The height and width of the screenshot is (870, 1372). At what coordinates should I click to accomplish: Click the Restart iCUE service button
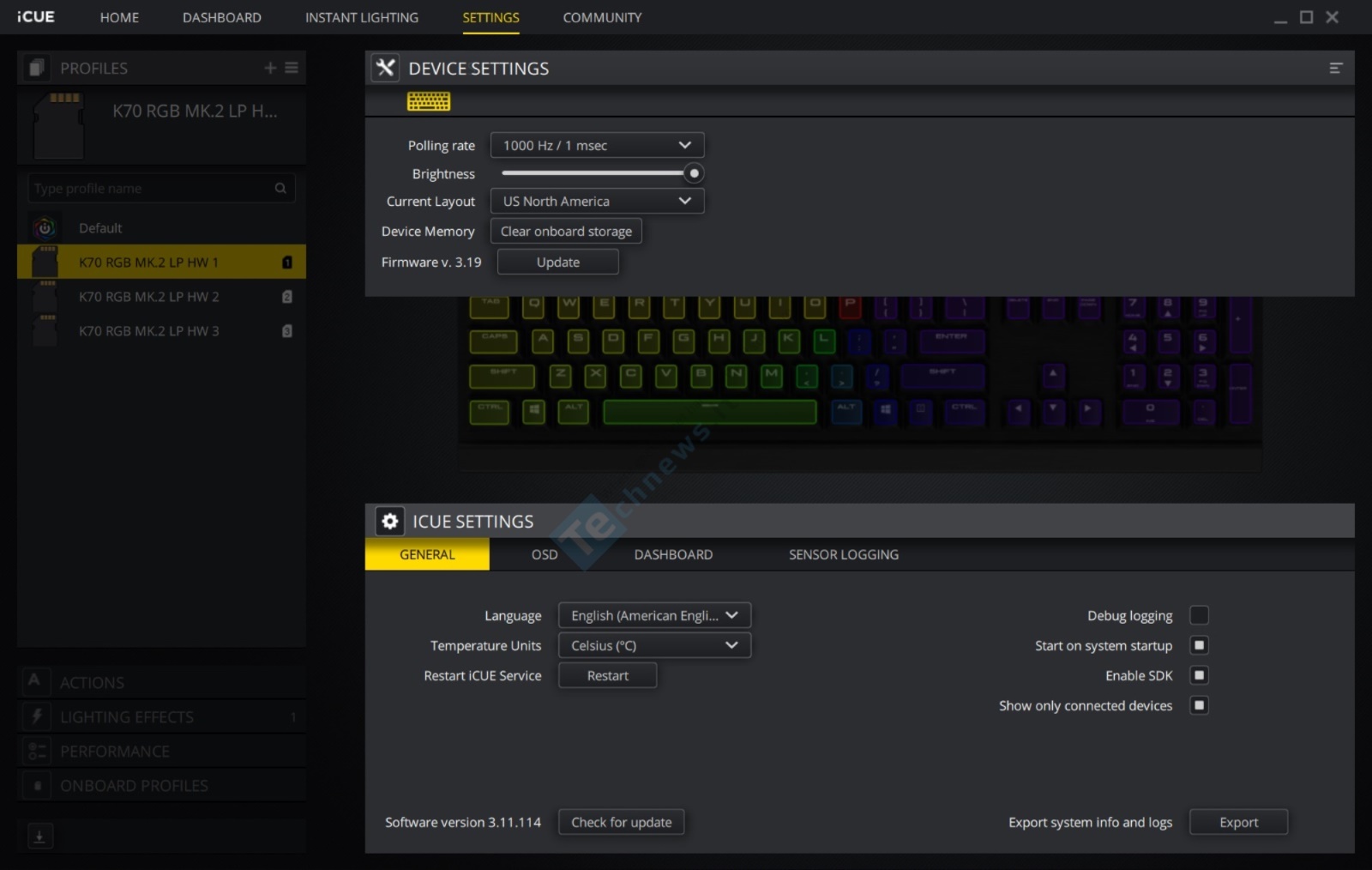[608, 675]
